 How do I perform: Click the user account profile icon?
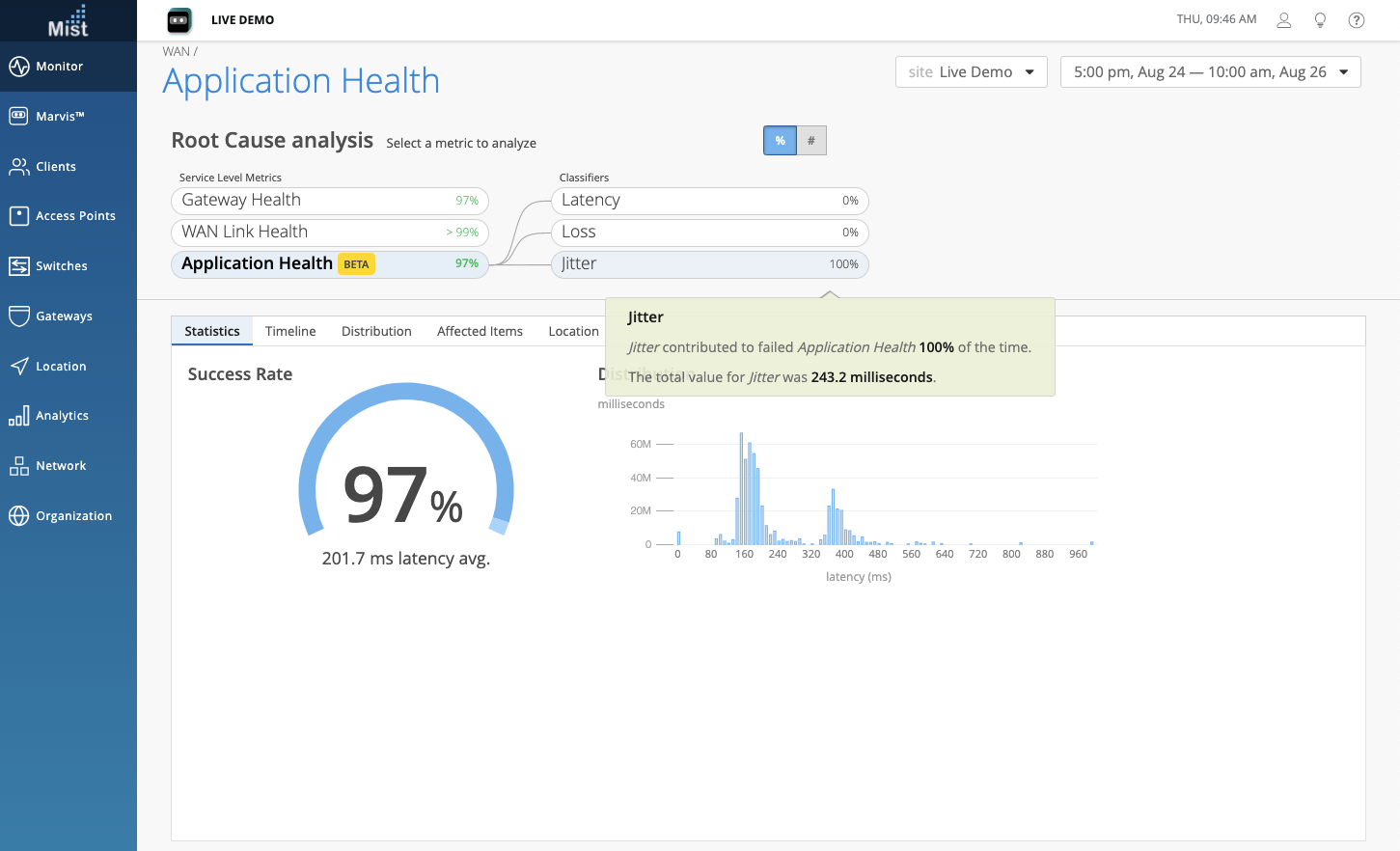1283,20
